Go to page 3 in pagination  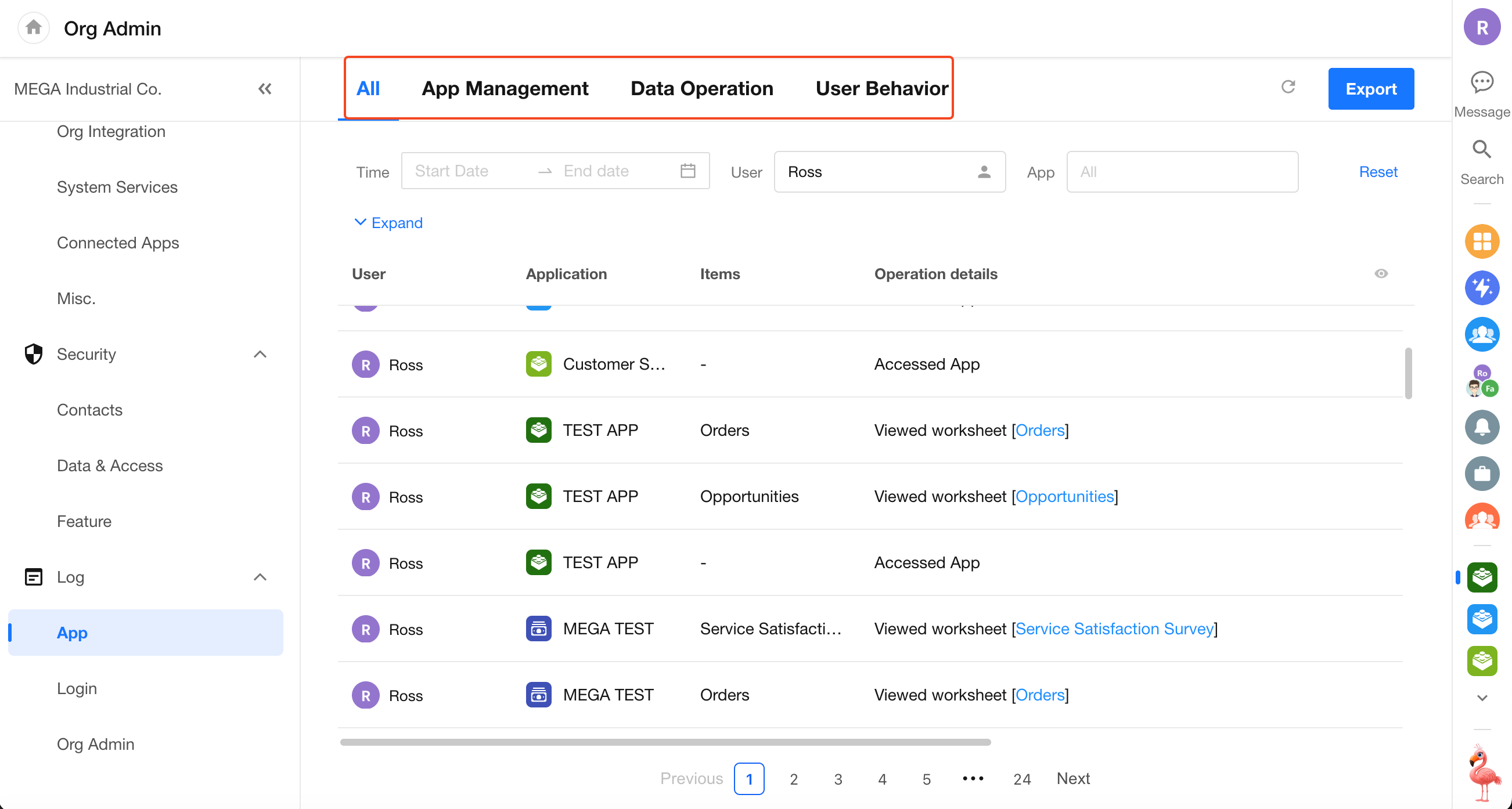point(838,779)
